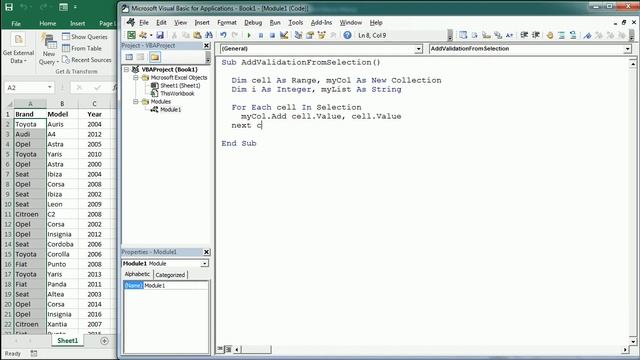Close the Project - VBAProject panel

click(x=207, y=45)
